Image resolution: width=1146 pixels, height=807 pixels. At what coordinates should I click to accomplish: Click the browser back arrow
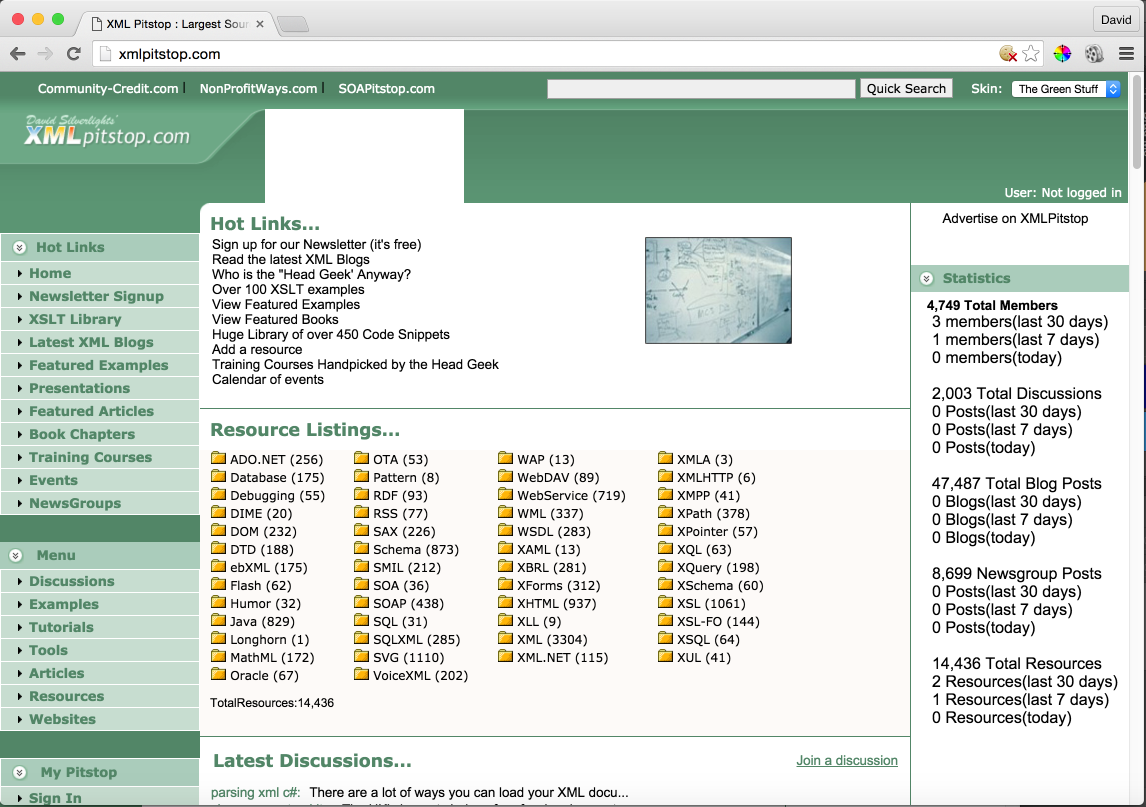[18, 53]
